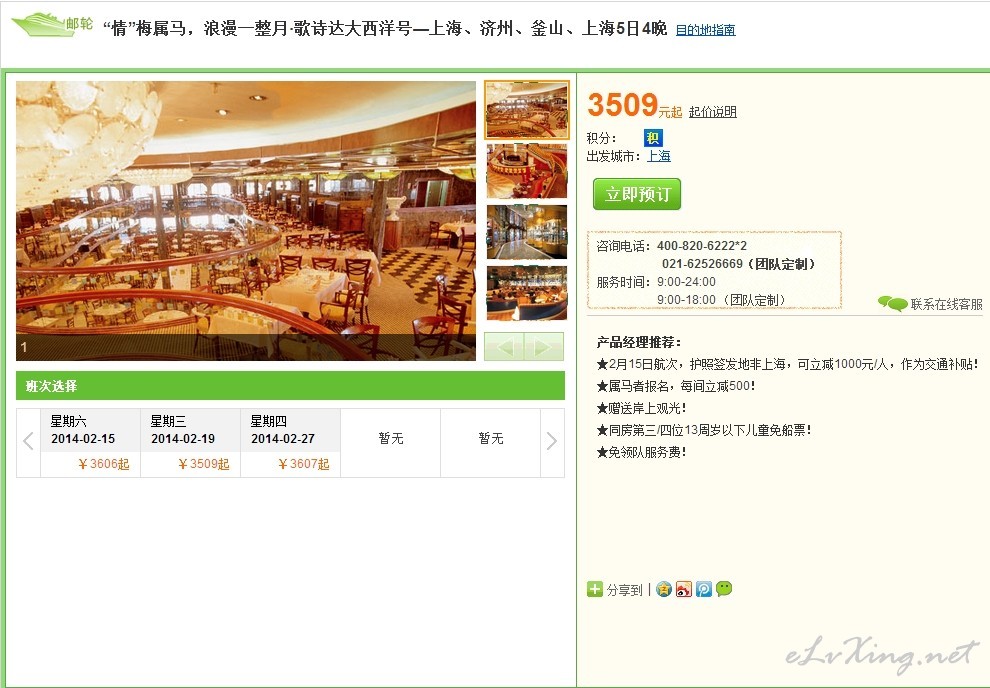The width and height of the screenshot is (990, 688).
Task: View the red bar lounge thumbnail
Action: (527, 171)
